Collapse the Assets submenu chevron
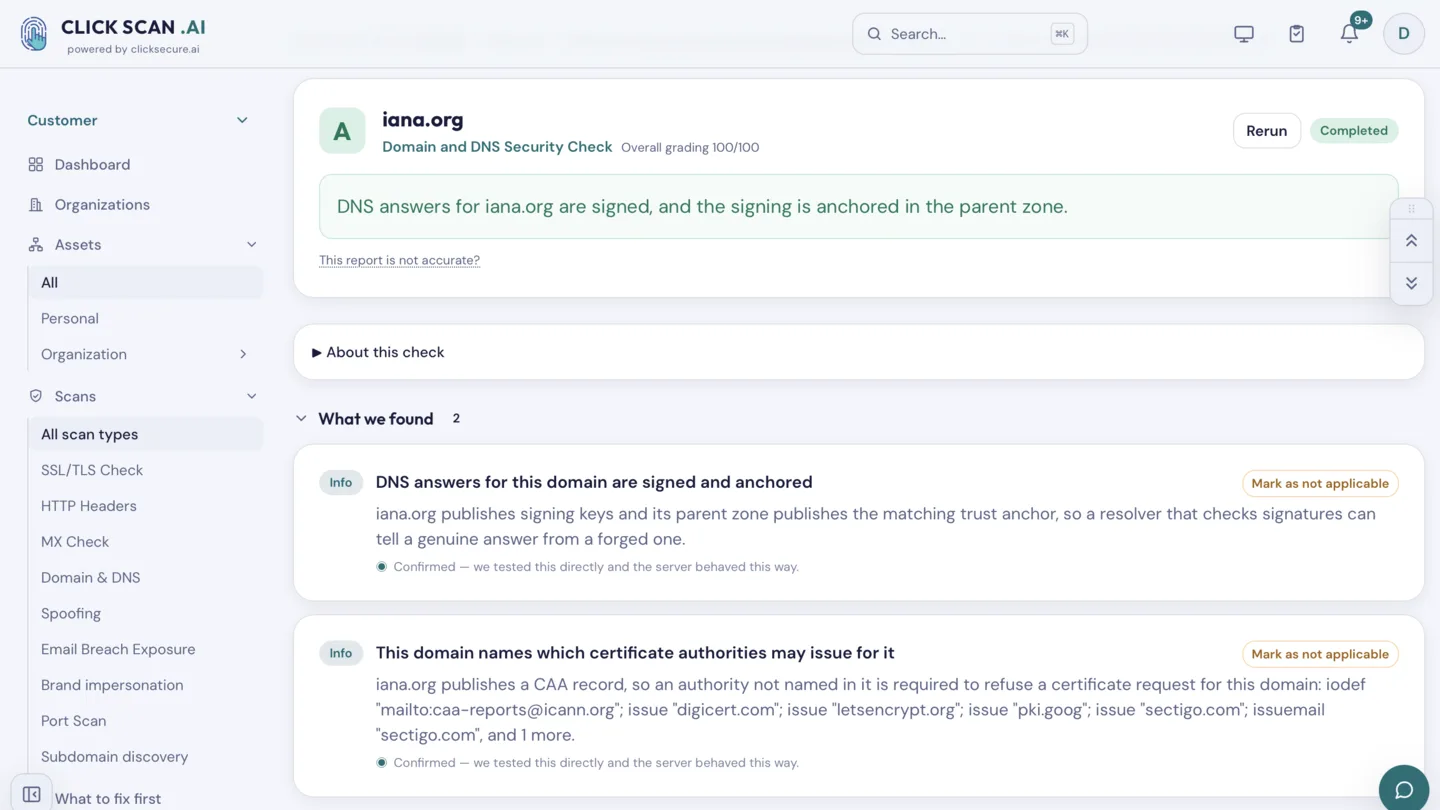The height and width of the screenshot is (810, 1440). click(251, 245)
